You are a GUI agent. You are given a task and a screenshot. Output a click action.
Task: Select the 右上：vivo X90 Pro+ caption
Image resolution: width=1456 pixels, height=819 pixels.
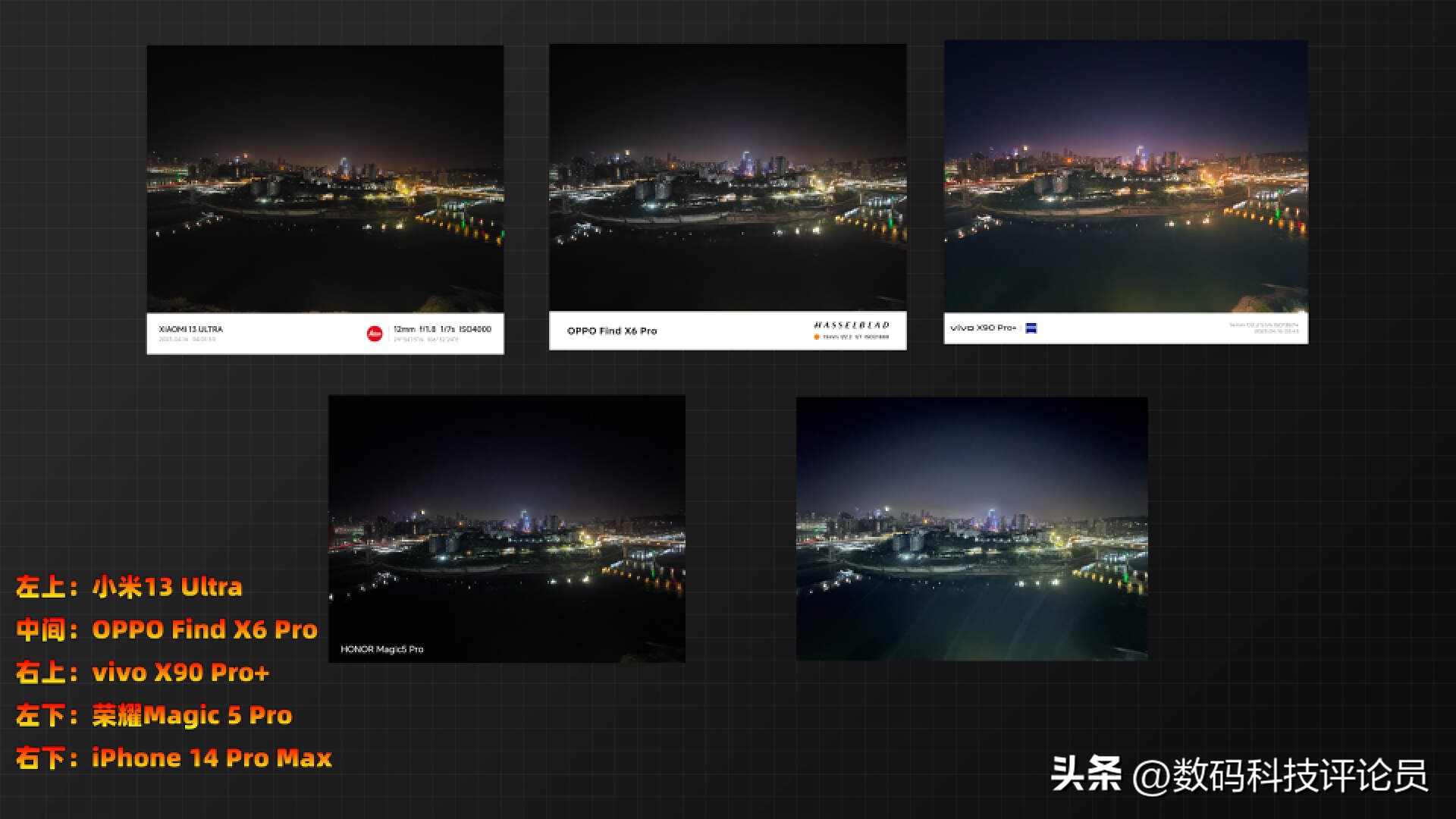click(143, 673)
